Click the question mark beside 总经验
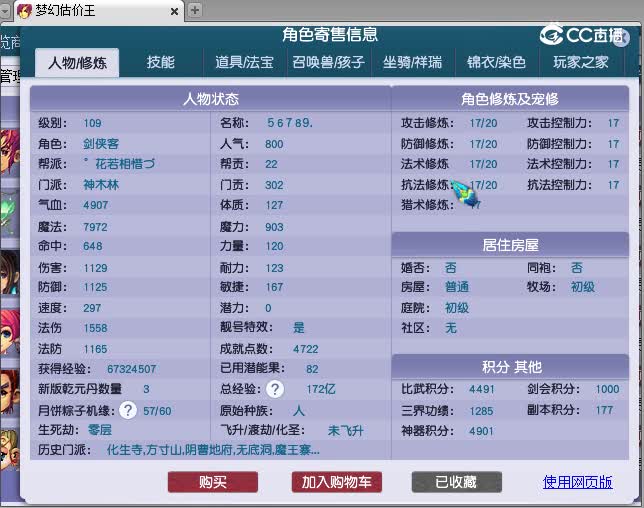Image resolution: width=644 pixels, height=508 pixels. (x=275, y=389)
